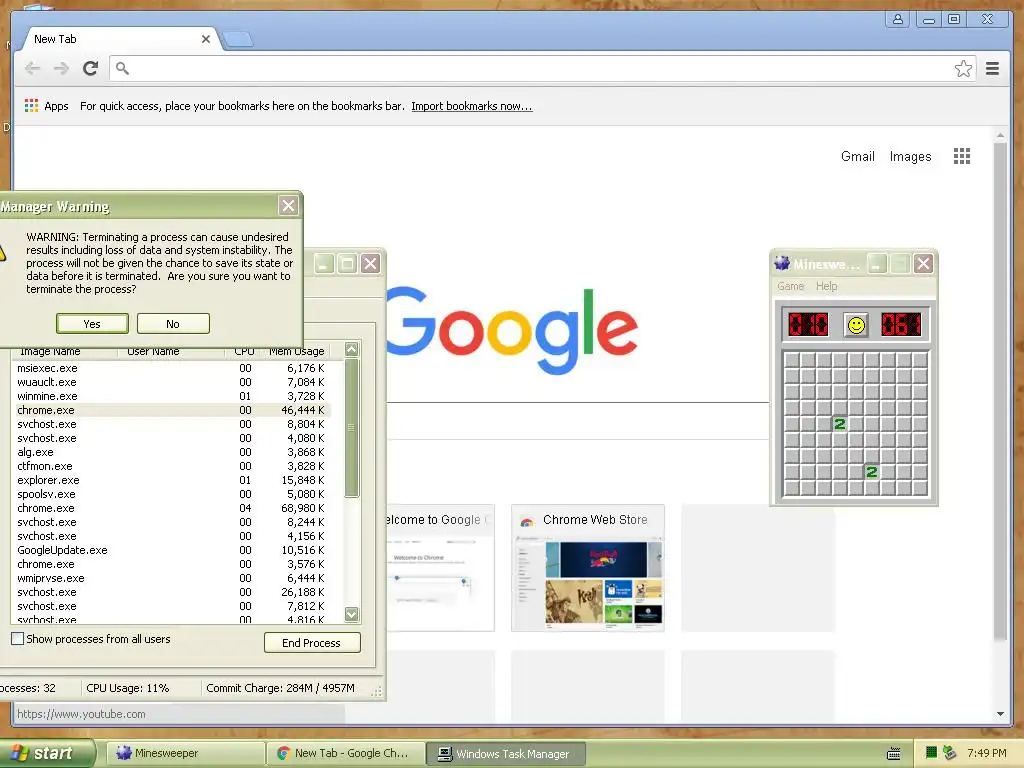Click the process list scroll-up arrow
1024x768 pixels.
pyautogui.click(x=351, y=349)
